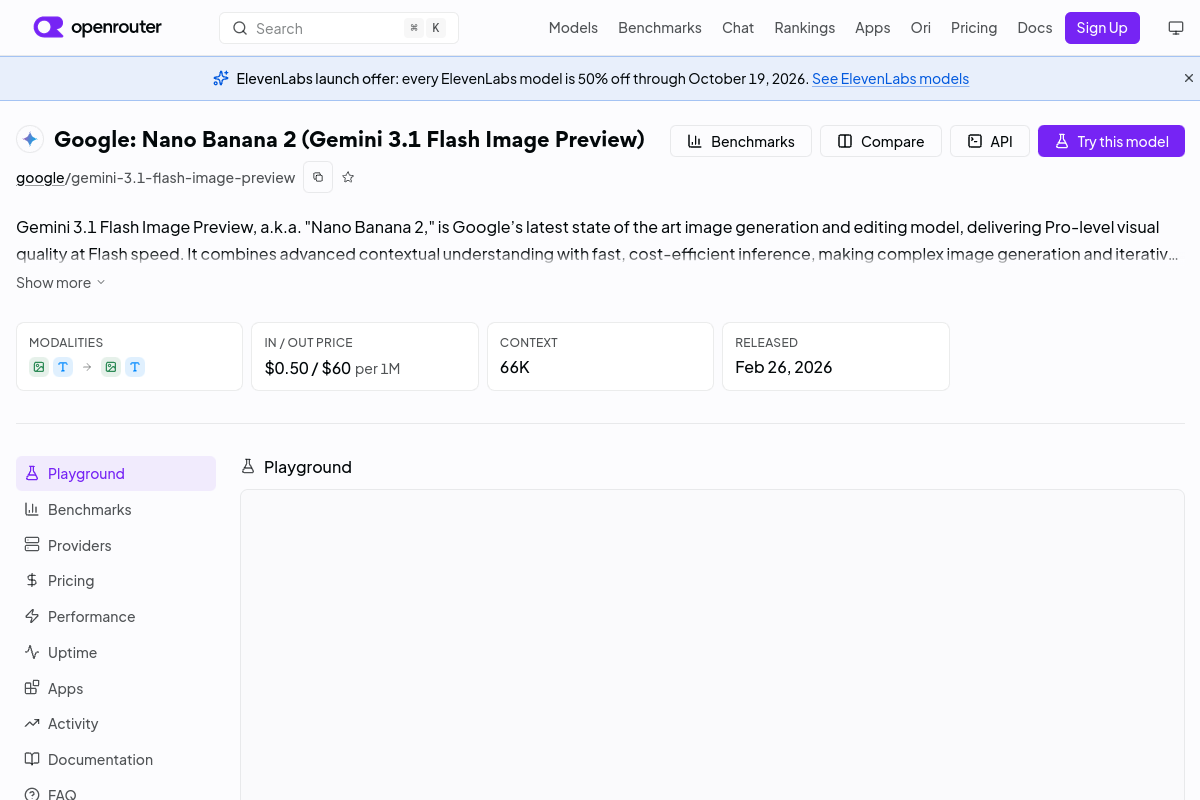Favorite the model with star icon

pos(348,177)
